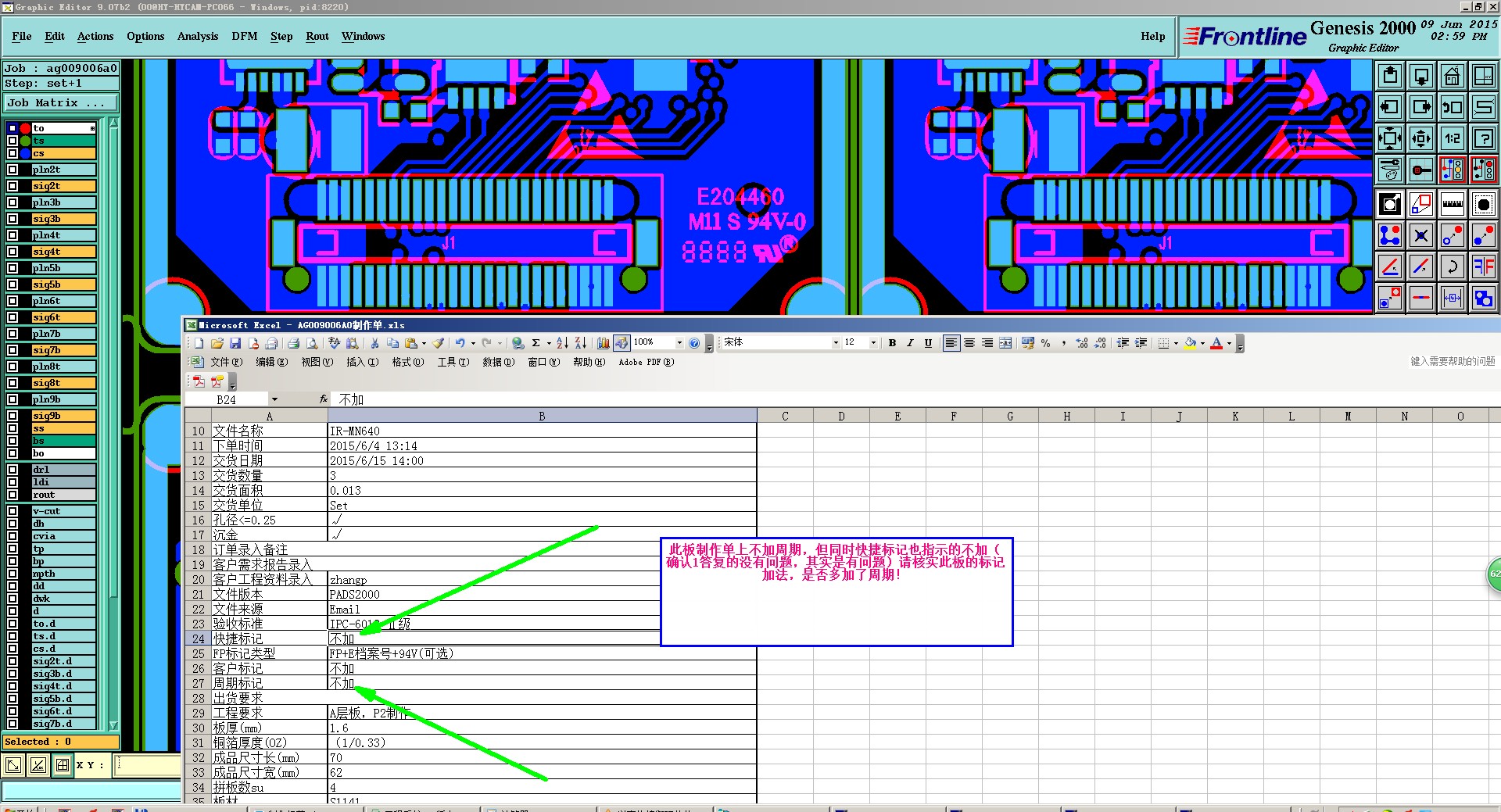The height and width of the screenshot is (812, 1501).
Task: Open Excel Name Box B24 dropdown
Action: pos(274,399)
